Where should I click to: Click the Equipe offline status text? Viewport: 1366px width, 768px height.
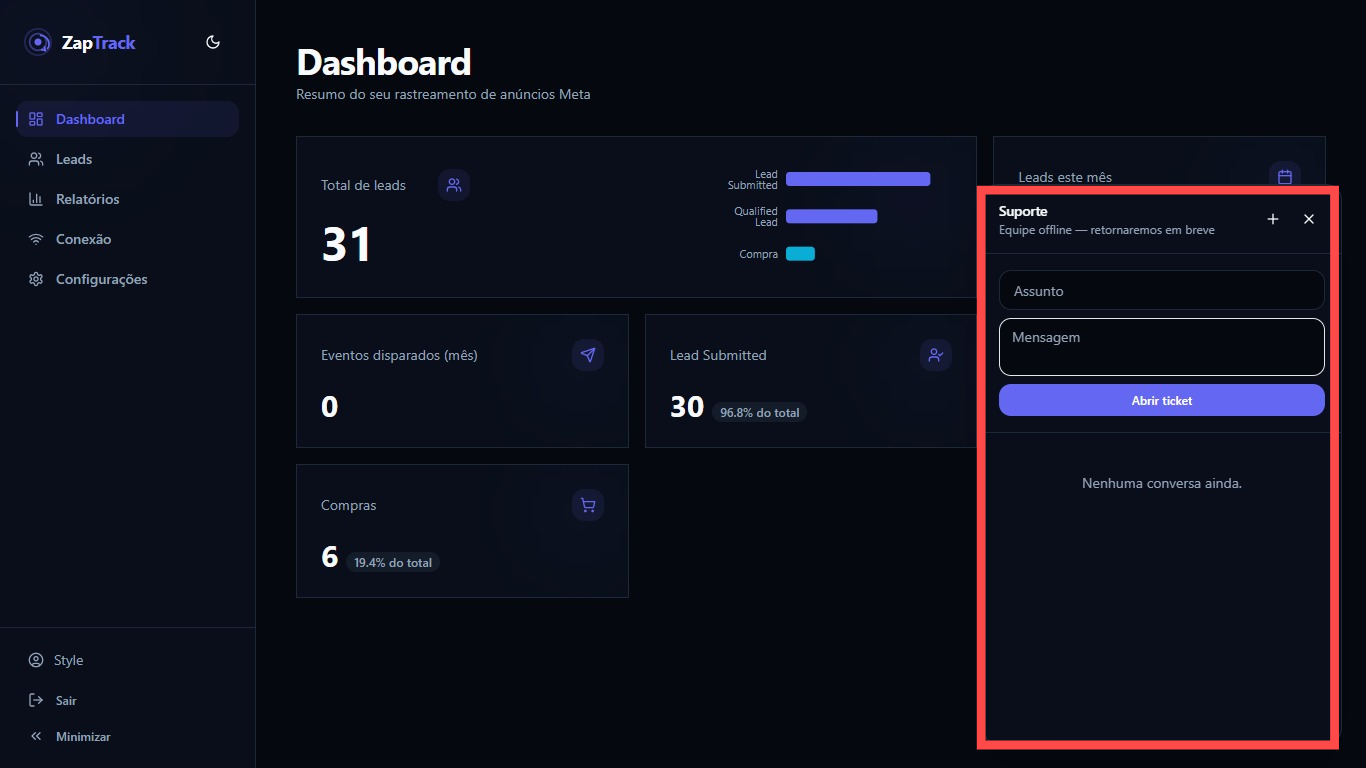pos(1107,230)
